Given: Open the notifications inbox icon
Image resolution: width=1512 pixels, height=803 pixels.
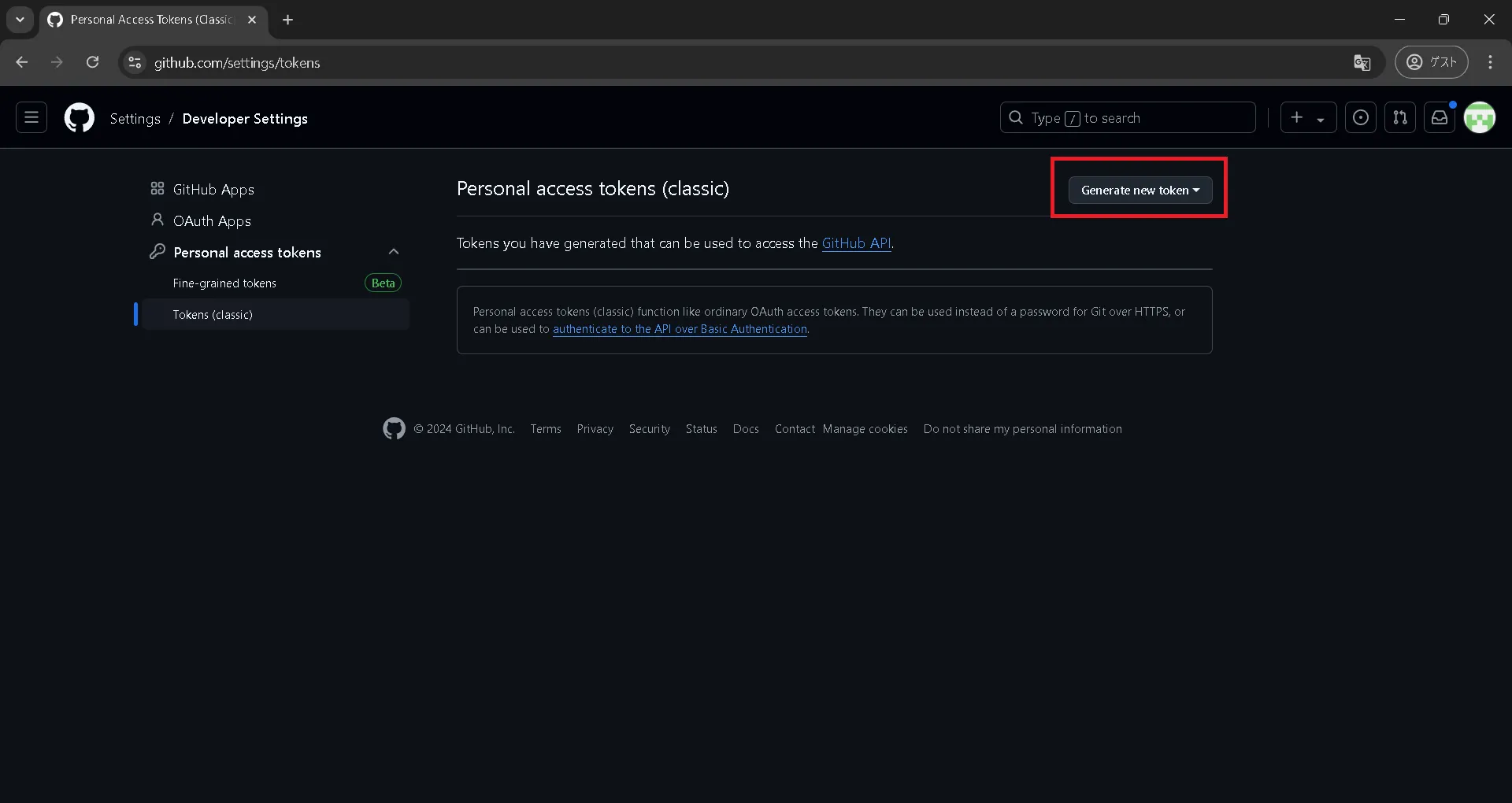Looking at the screenshot, I should point(1439,118).
